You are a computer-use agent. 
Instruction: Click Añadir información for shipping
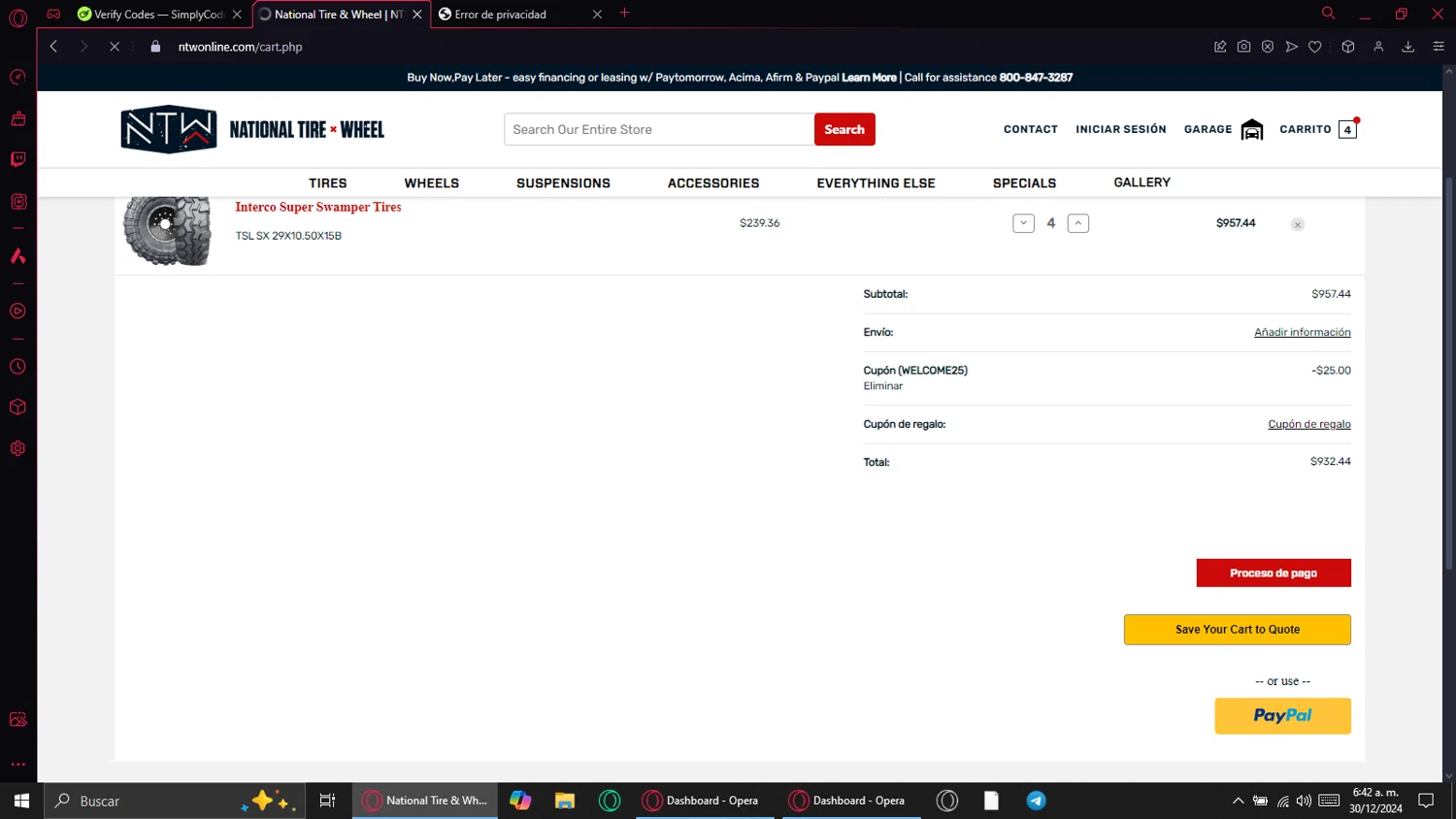coord(1302,332)
